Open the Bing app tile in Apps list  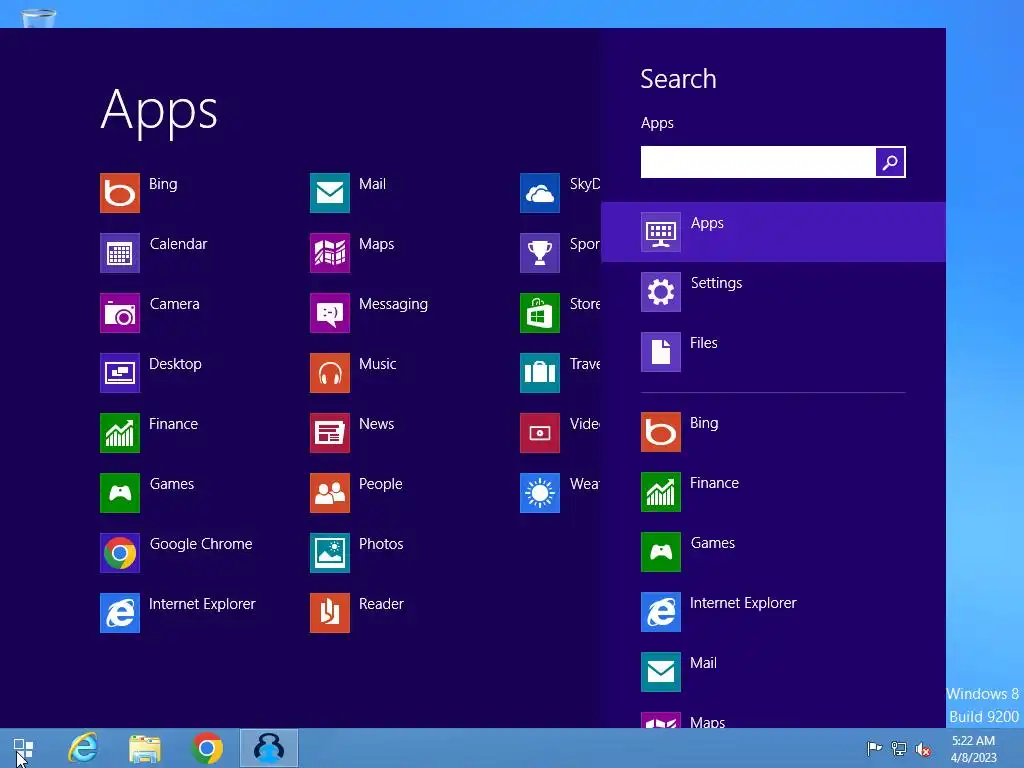(x=120, y=193)
